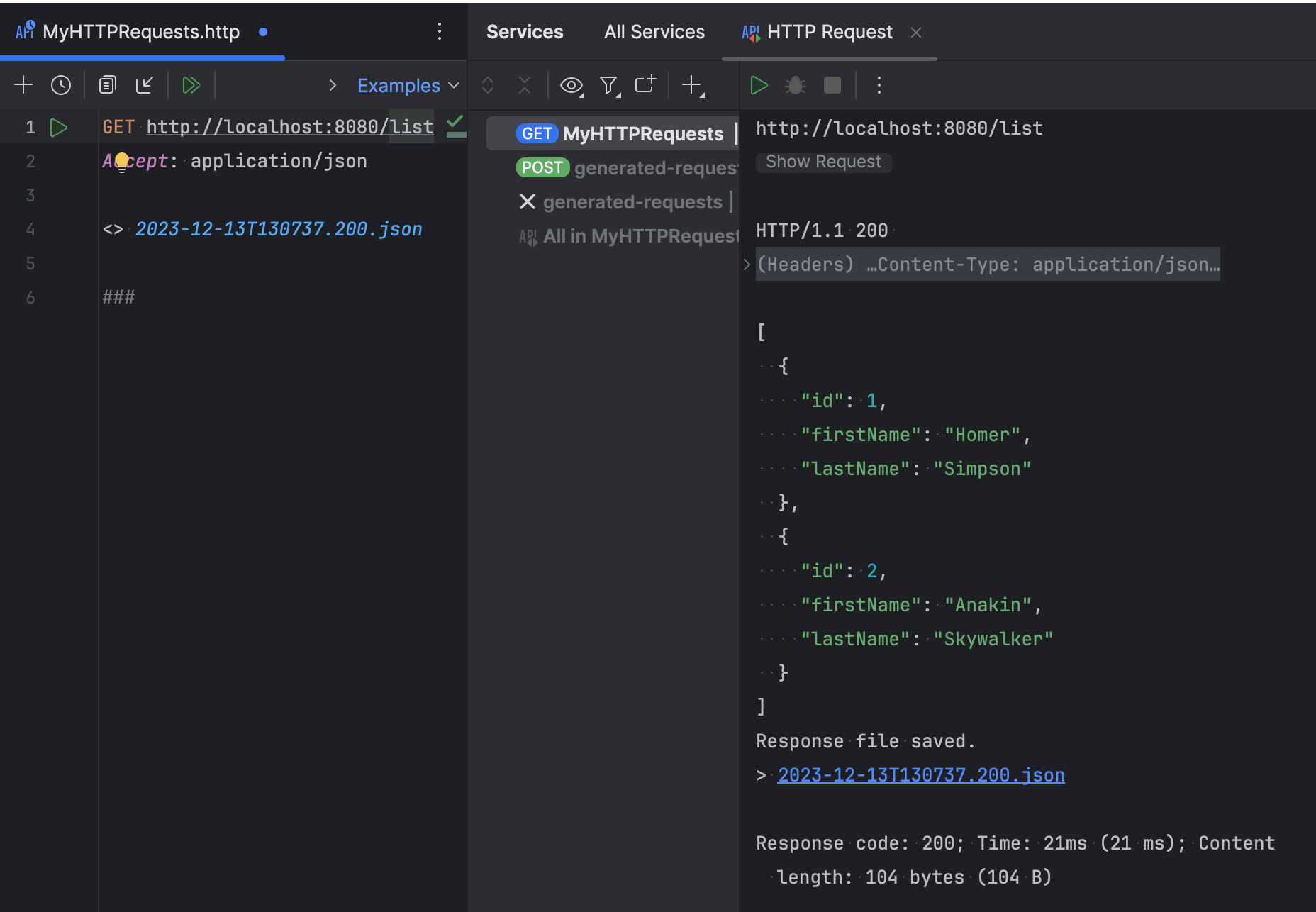Create a new HTTP request with the plus icon
The image size is (1316, 912).
pyautogui.click(x=23, y=84)
